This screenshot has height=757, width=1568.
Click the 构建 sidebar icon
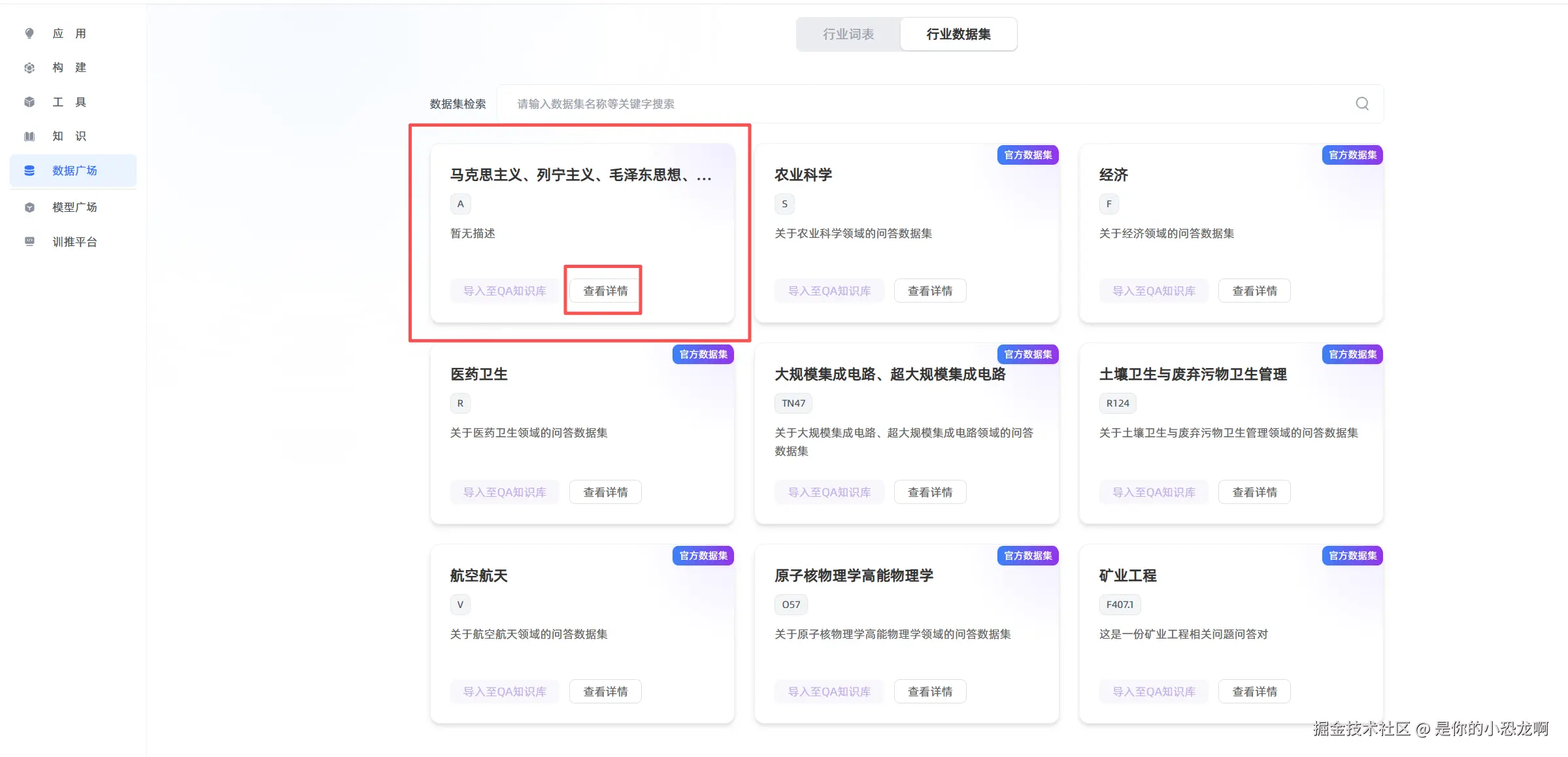pyautogui.click(x=29, y=68)
